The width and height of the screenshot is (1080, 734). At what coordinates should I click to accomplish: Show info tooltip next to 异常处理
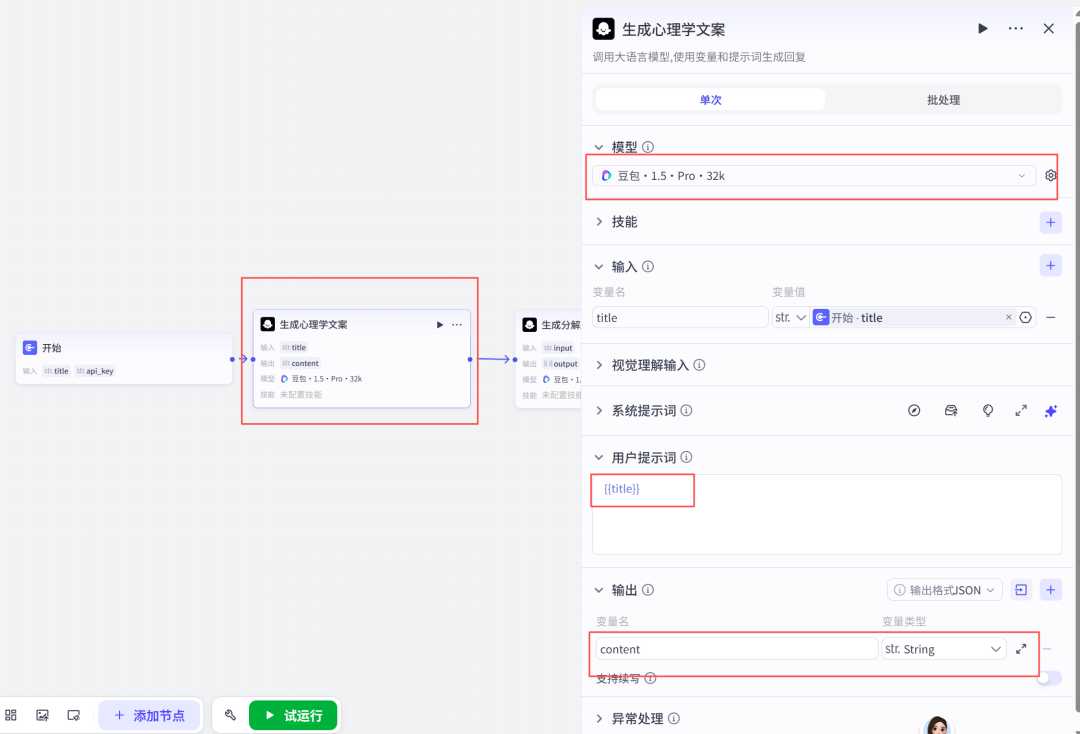click(674, 719)
